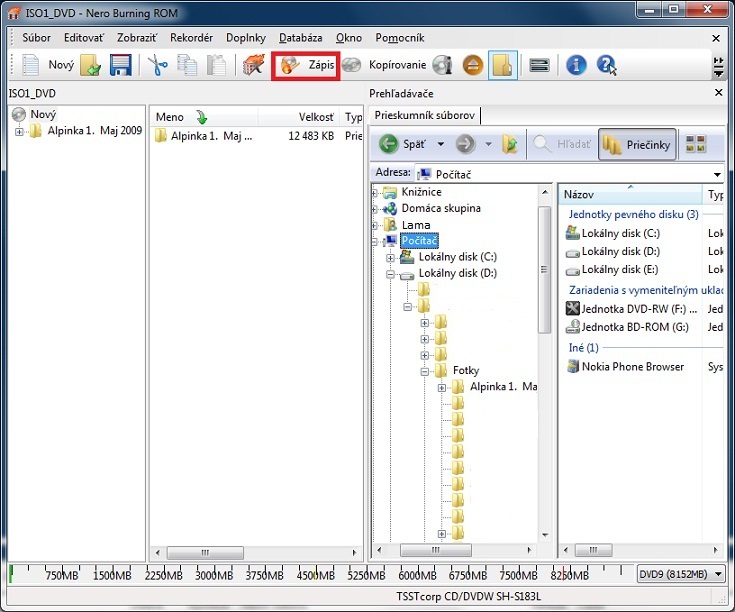Click the disc capacity bar at 4500MB
Viewport: 735px width, 612px height.
point(315,574)
